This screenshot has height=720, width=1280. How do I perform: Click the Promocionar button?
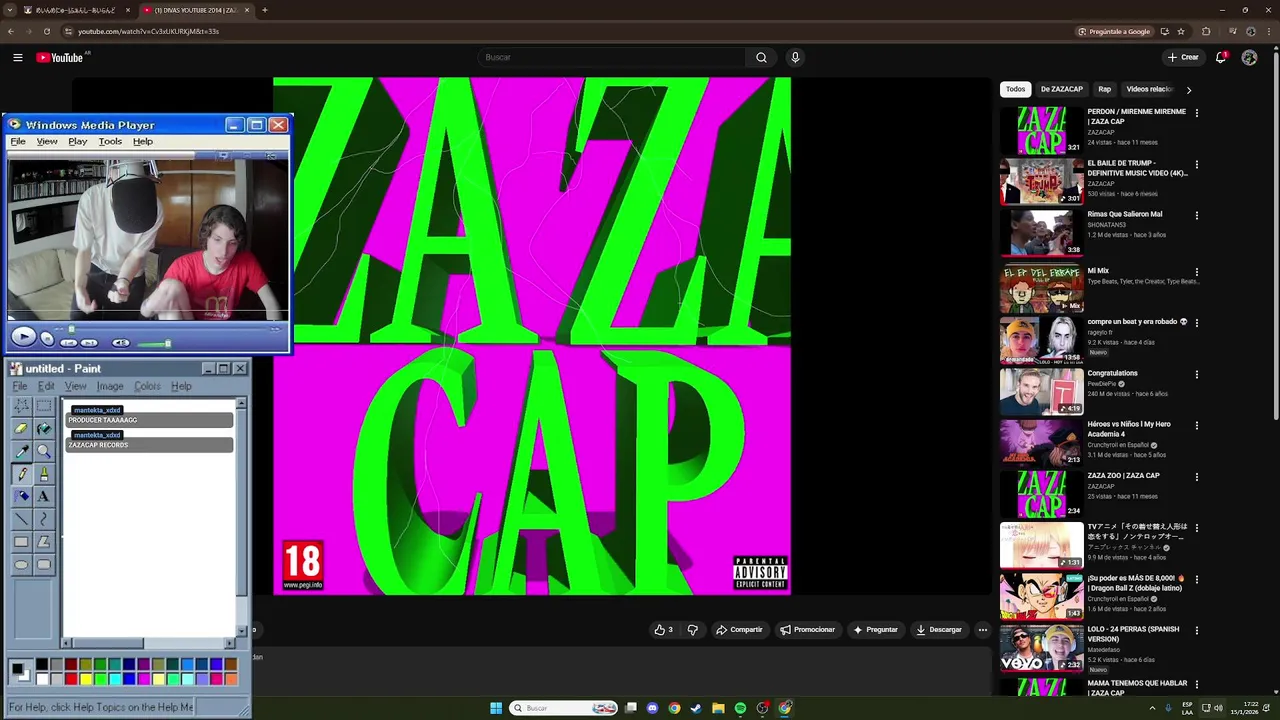pyautogui.click(x=807, y=630)
